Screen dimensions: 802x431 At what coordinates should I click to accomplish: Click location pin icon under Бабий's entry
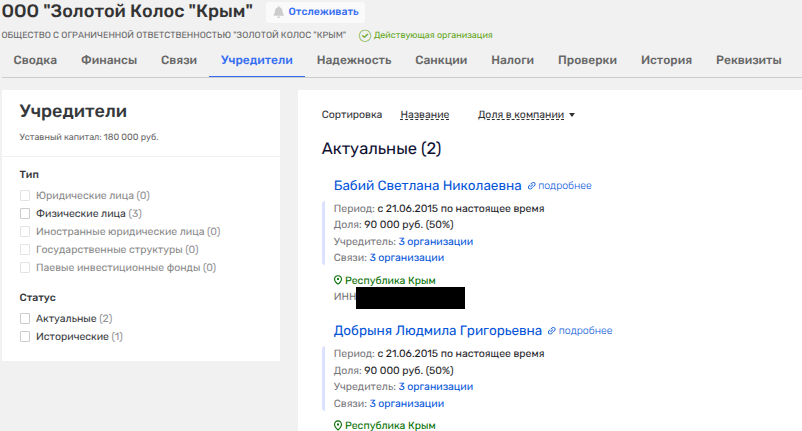click(338, 281)
